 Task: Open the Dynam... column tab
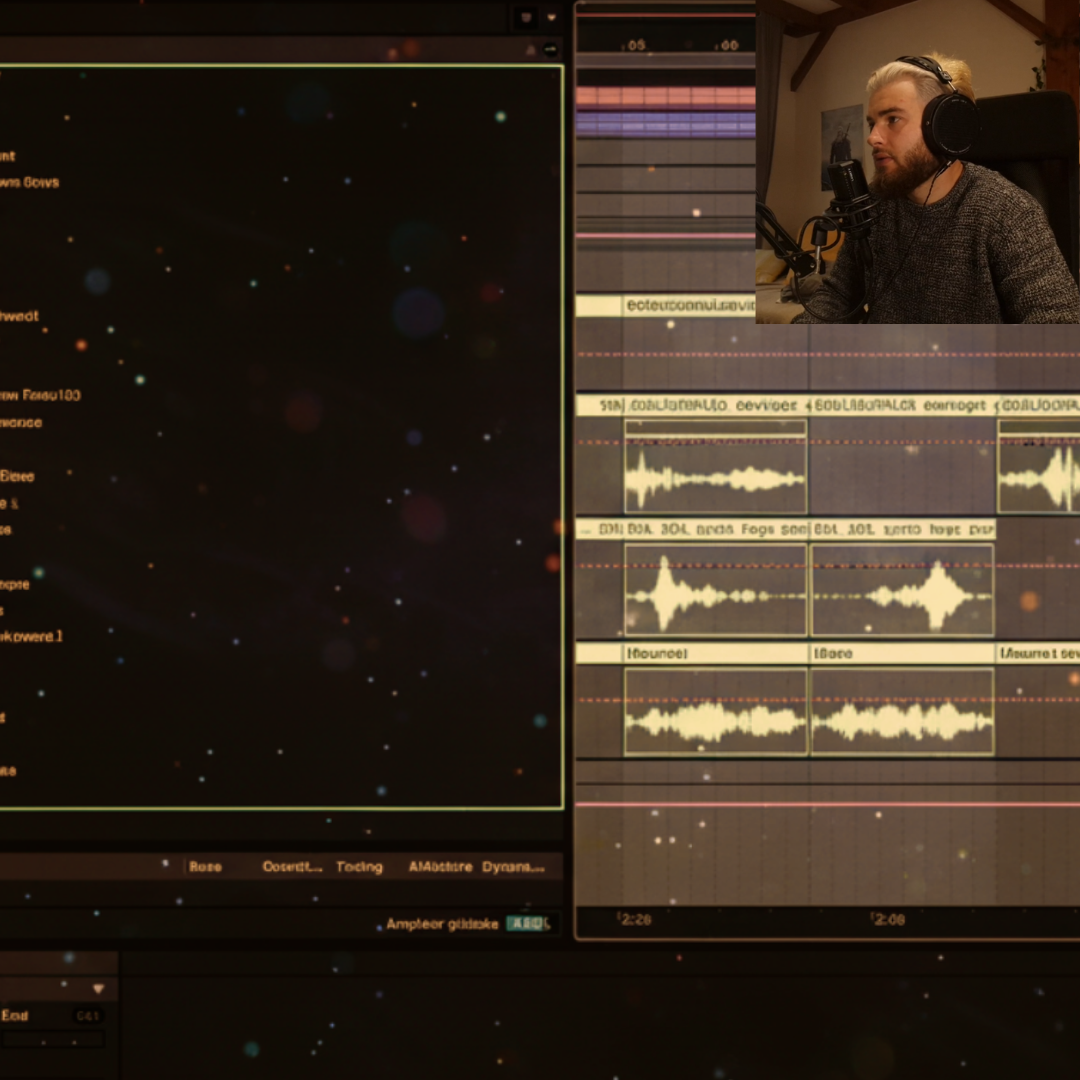point(513,867)
